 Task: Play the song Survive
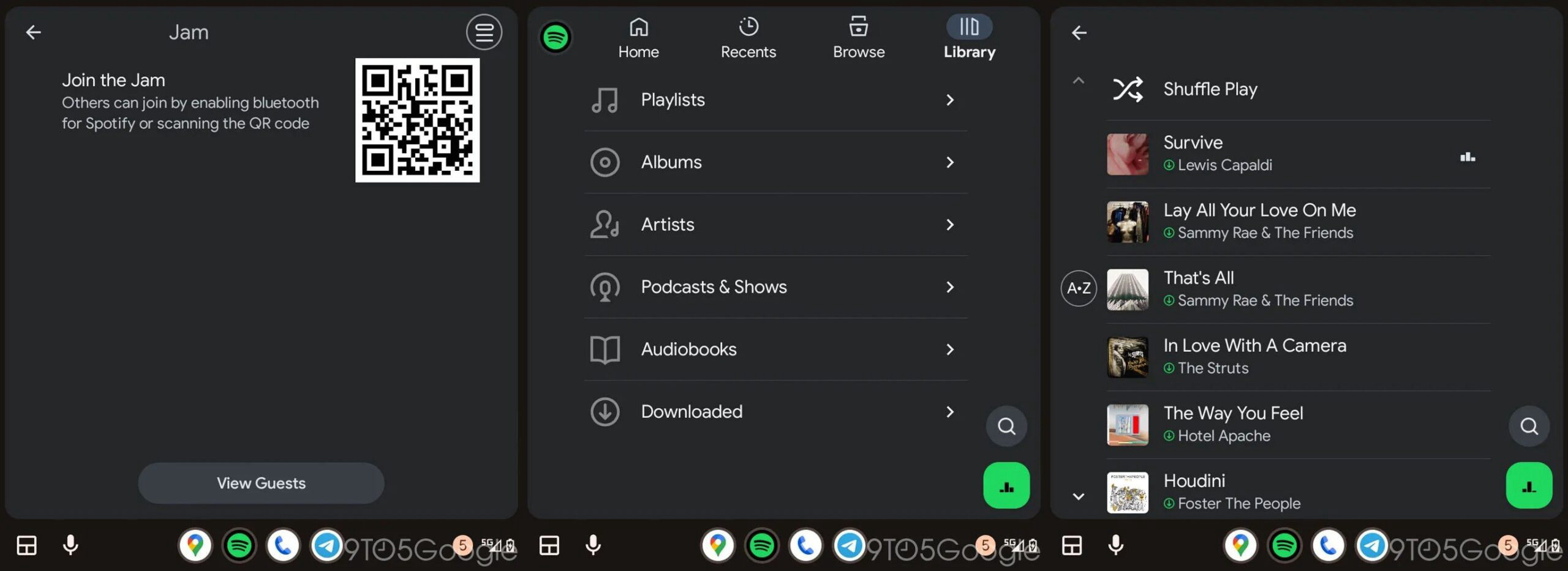pyautogui.click(x=1298, y=154)
